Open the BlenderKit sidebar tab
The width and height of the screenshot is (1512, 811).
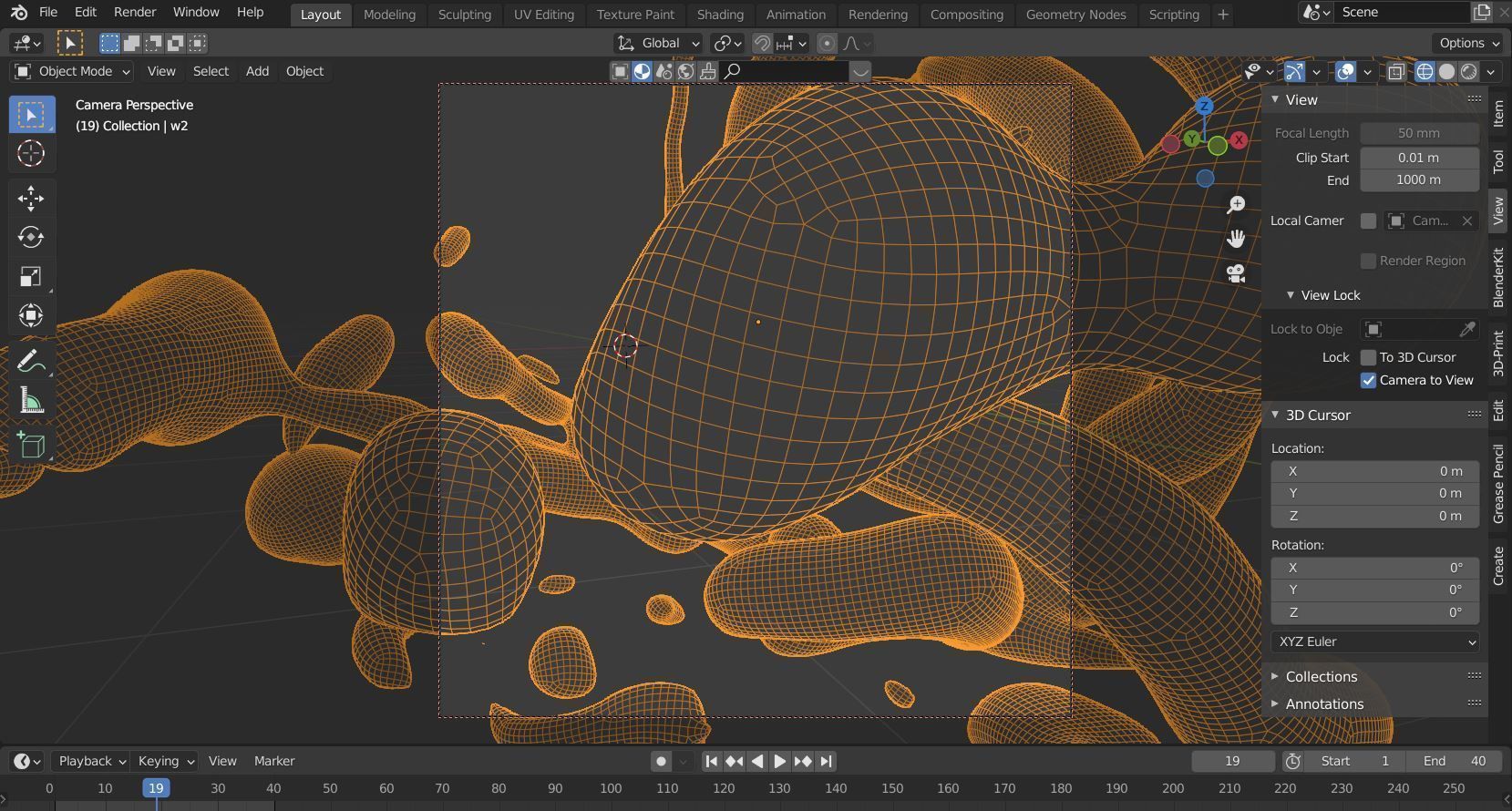tap(1498, 278)
